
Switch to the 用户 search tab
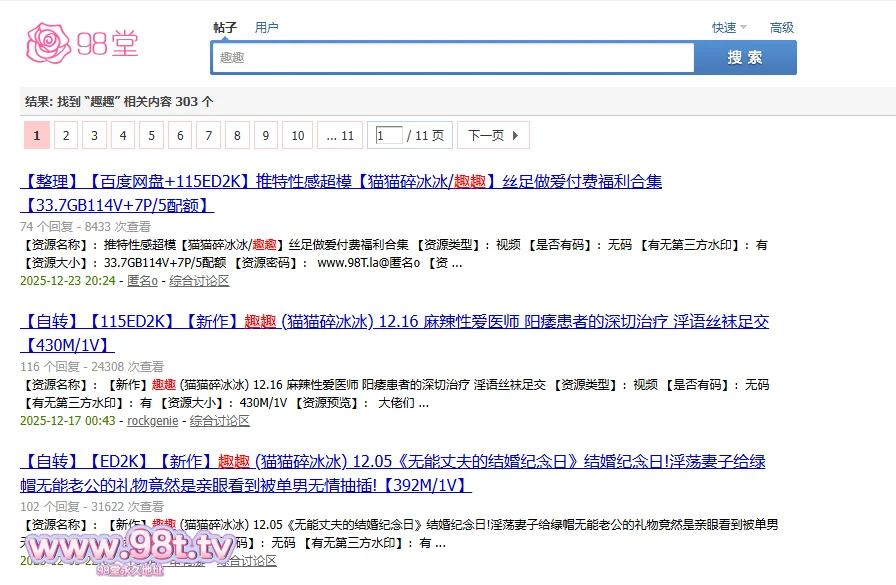pyautogui.click(x=267, y=28)
